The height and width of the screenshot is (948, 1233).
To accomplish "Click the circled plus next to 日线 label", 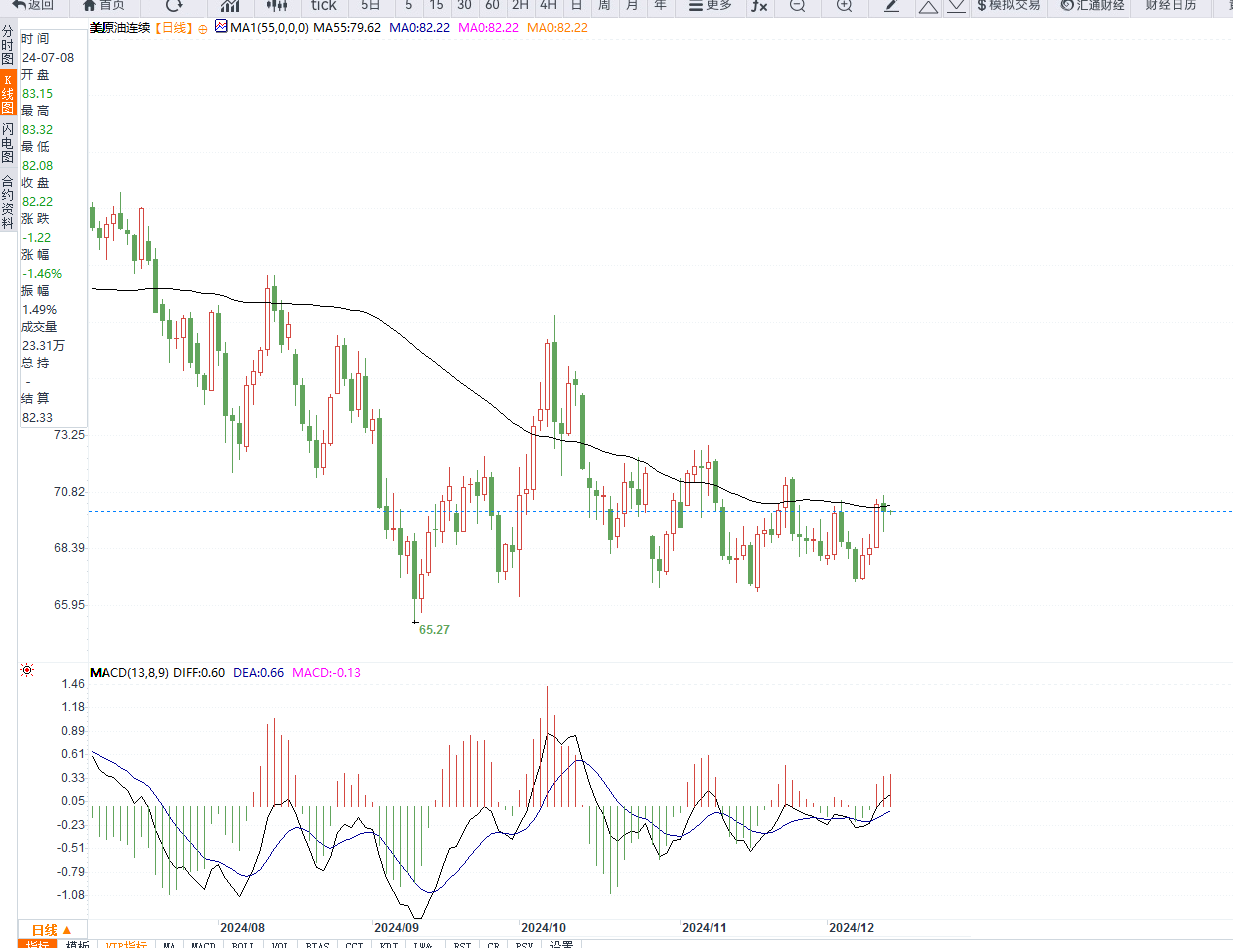I will coord(203,29).
